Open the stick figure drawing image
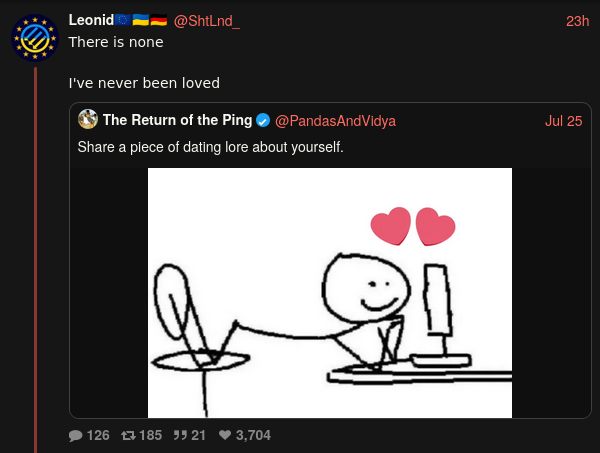This screenshot has width=600, height=453. pos(330,293)
